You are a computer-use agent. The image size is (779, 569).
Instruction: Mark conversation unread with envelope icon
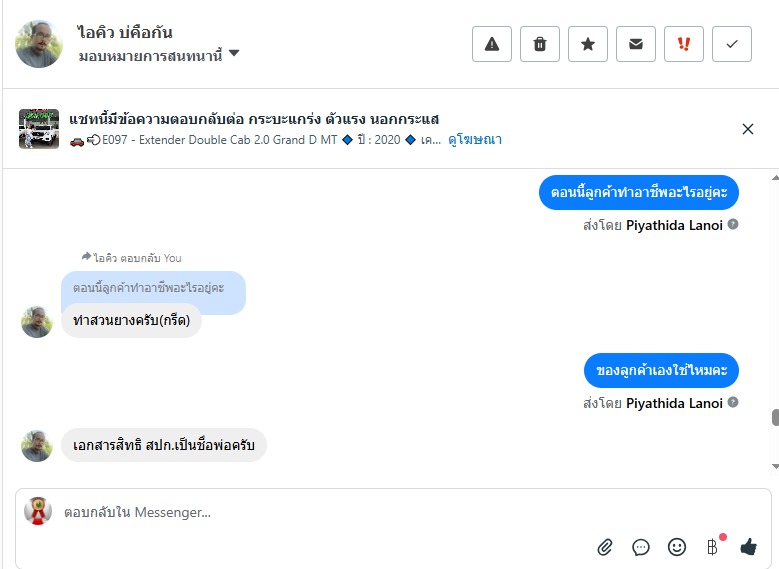[636, 44]
